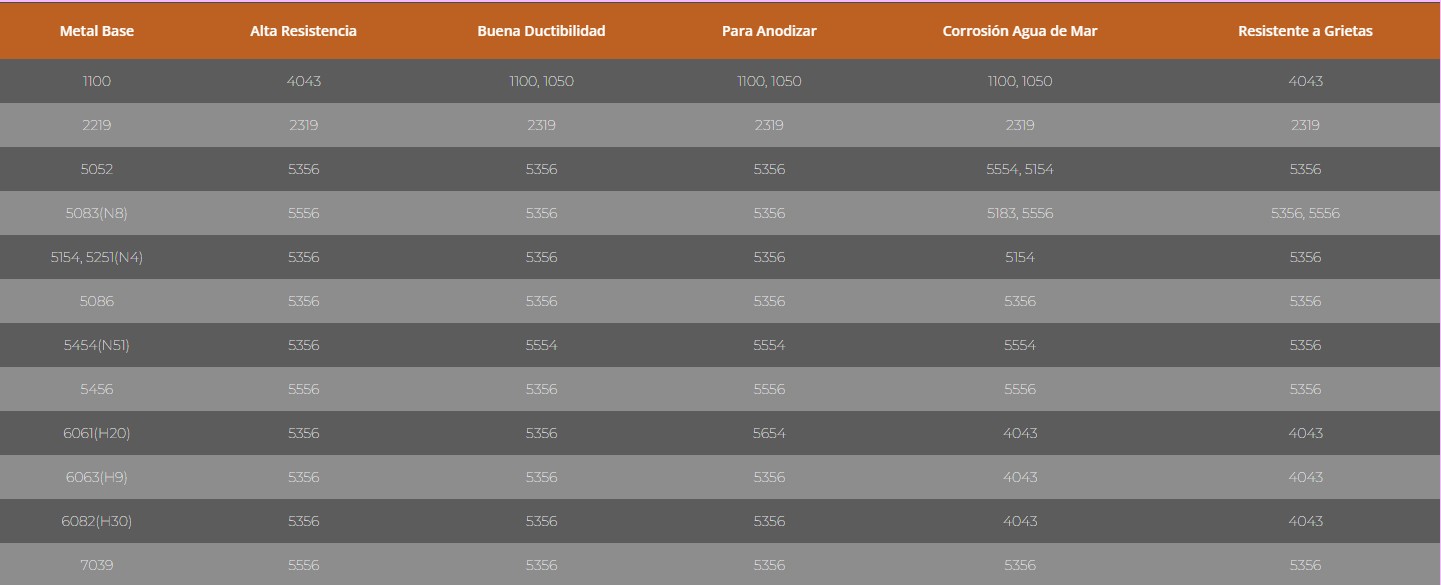Click the Buena Ductibilidad header
Screen dimensions: 1441x585
pyautogui.click(x=541, y=31)
